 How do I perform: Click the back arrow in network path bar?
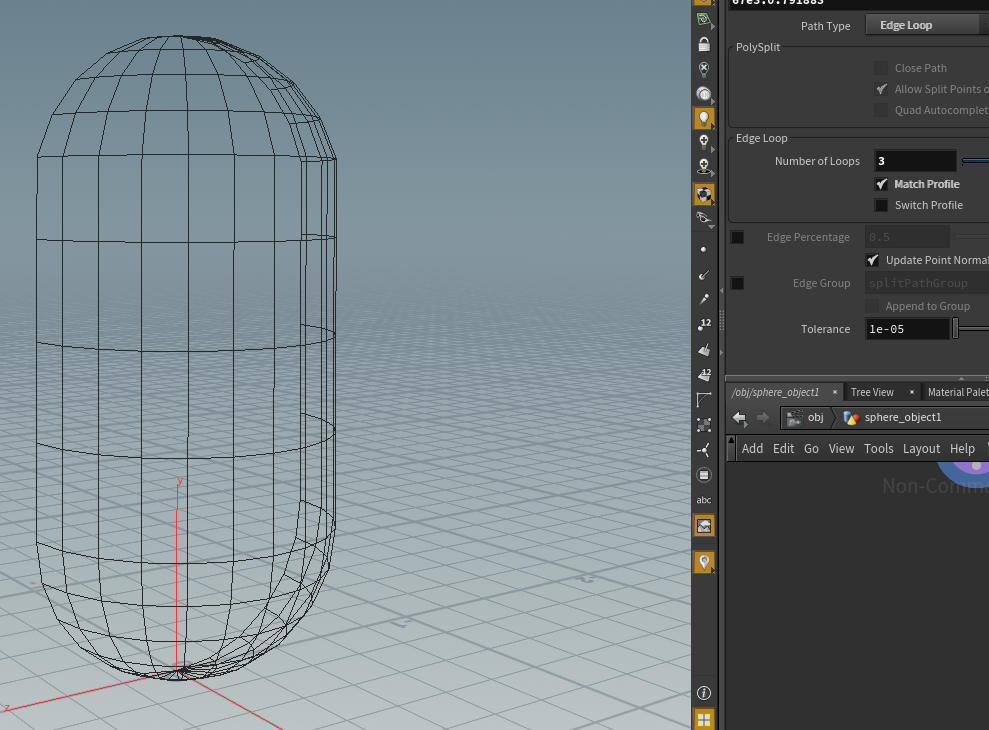[x=740, y=418]
